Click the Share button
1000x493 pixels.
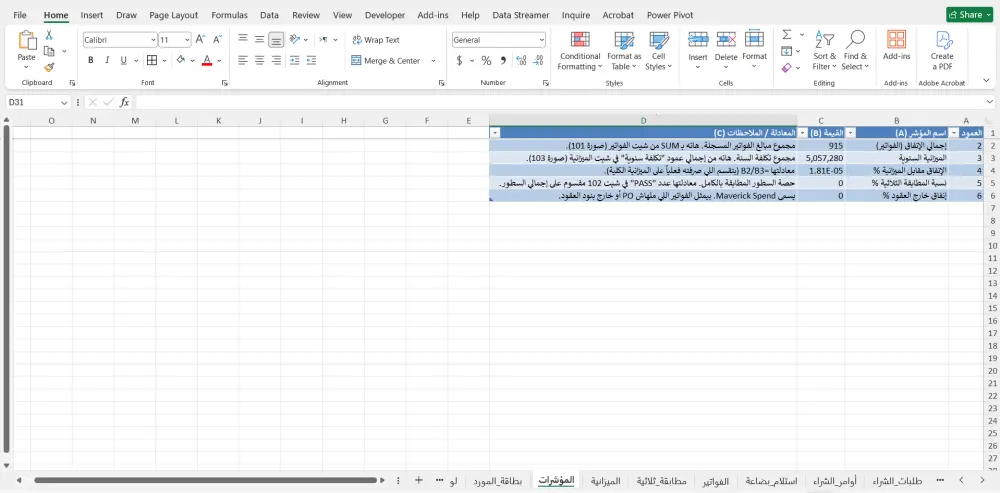[969, 15]
